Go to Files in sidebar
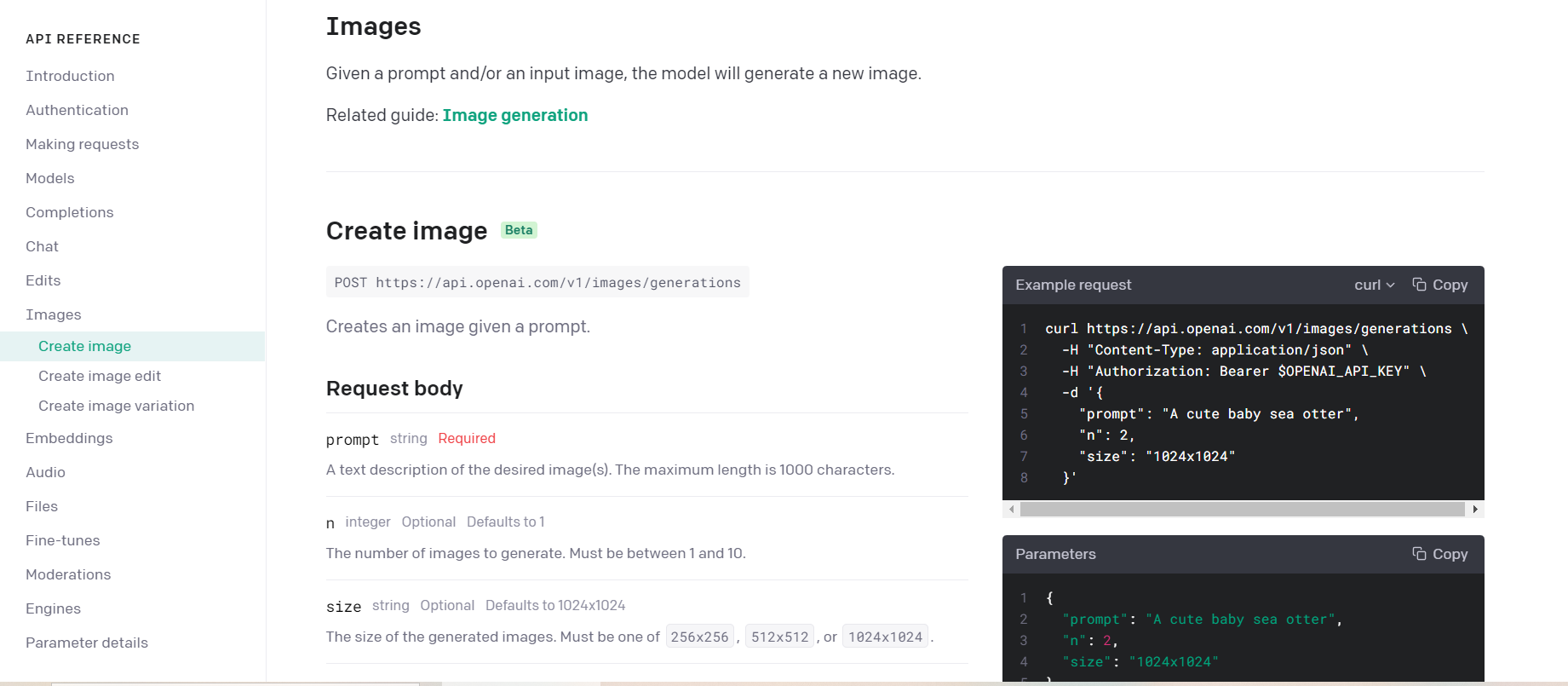This screenshot has height=686, width=1568. (42, 506)
